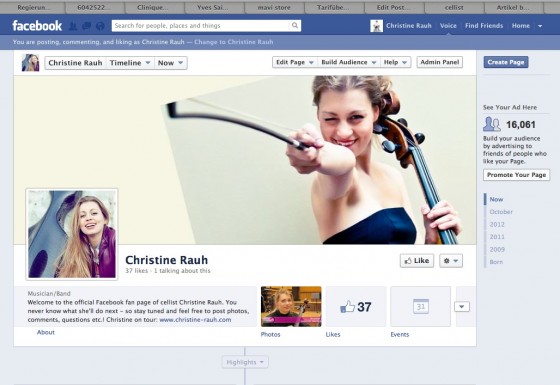Go to Home in top bar
Viewport: 560px width, 385px height.
click(521, 26)
